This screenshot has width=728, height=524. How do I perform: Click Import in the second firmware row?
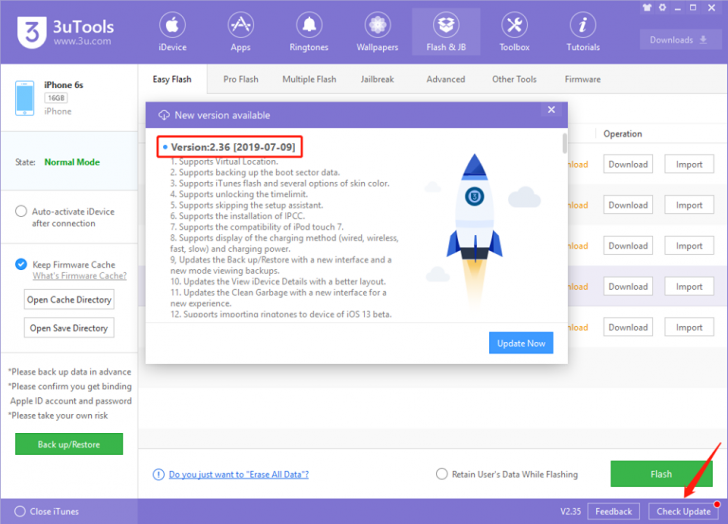pos(689,205)
